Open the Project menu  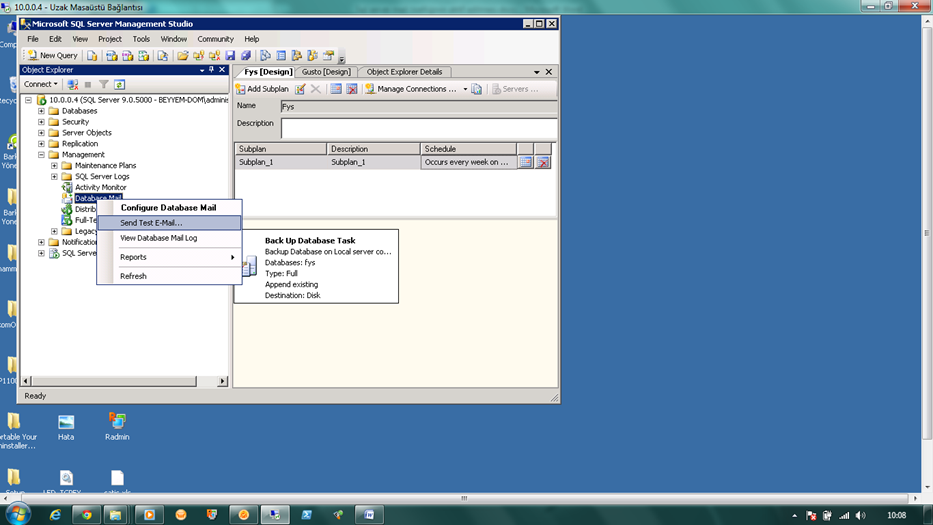[109, 39]
